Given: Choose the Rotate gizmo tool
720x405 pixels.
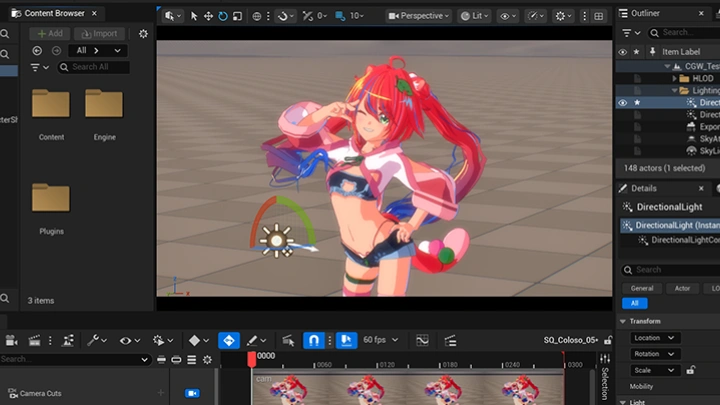Looking at the screenshot, I should [223, 16].
